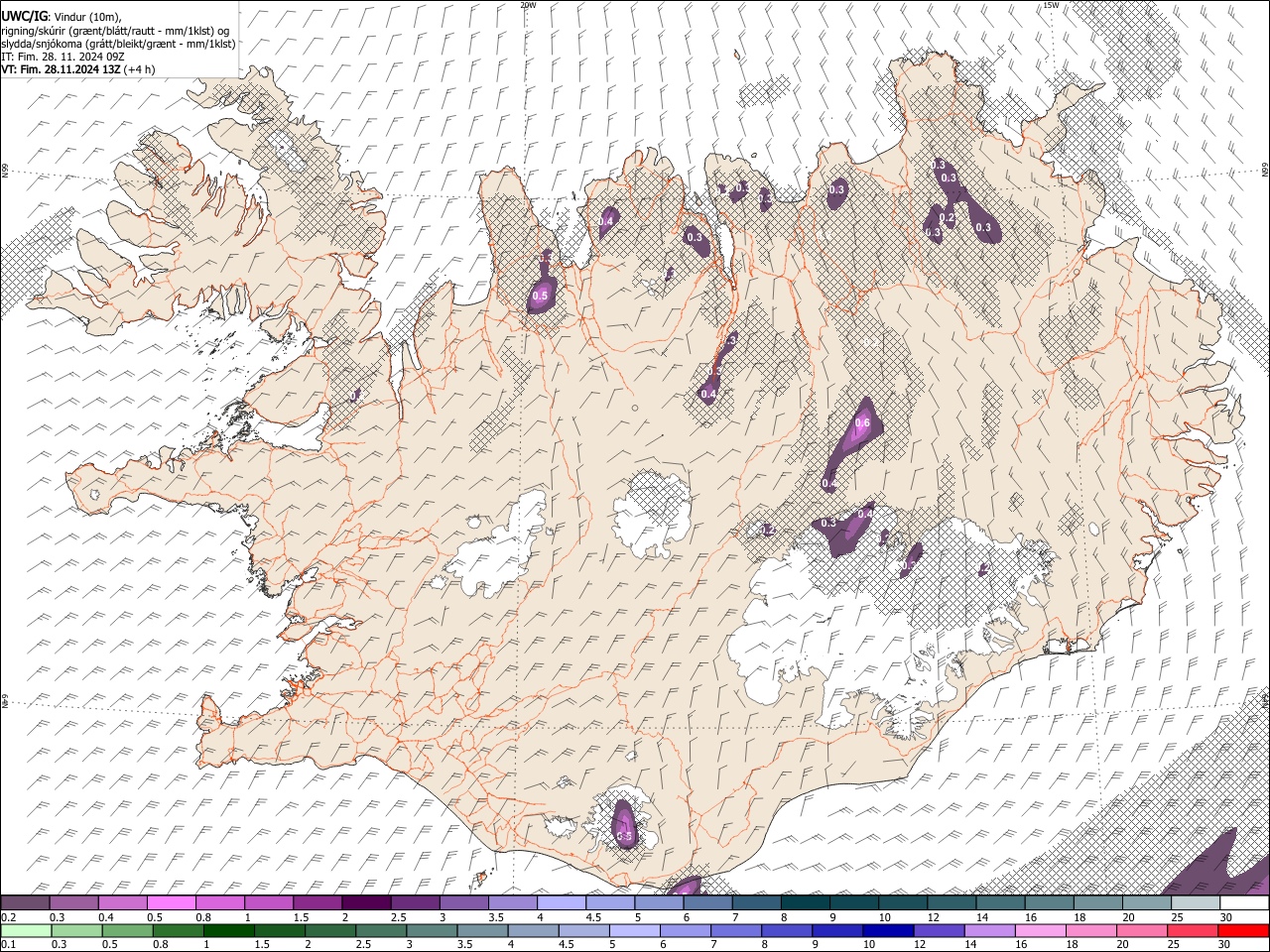
Task: Click the 'rigning/skúrir' legend description line
Action: point(115,31)
